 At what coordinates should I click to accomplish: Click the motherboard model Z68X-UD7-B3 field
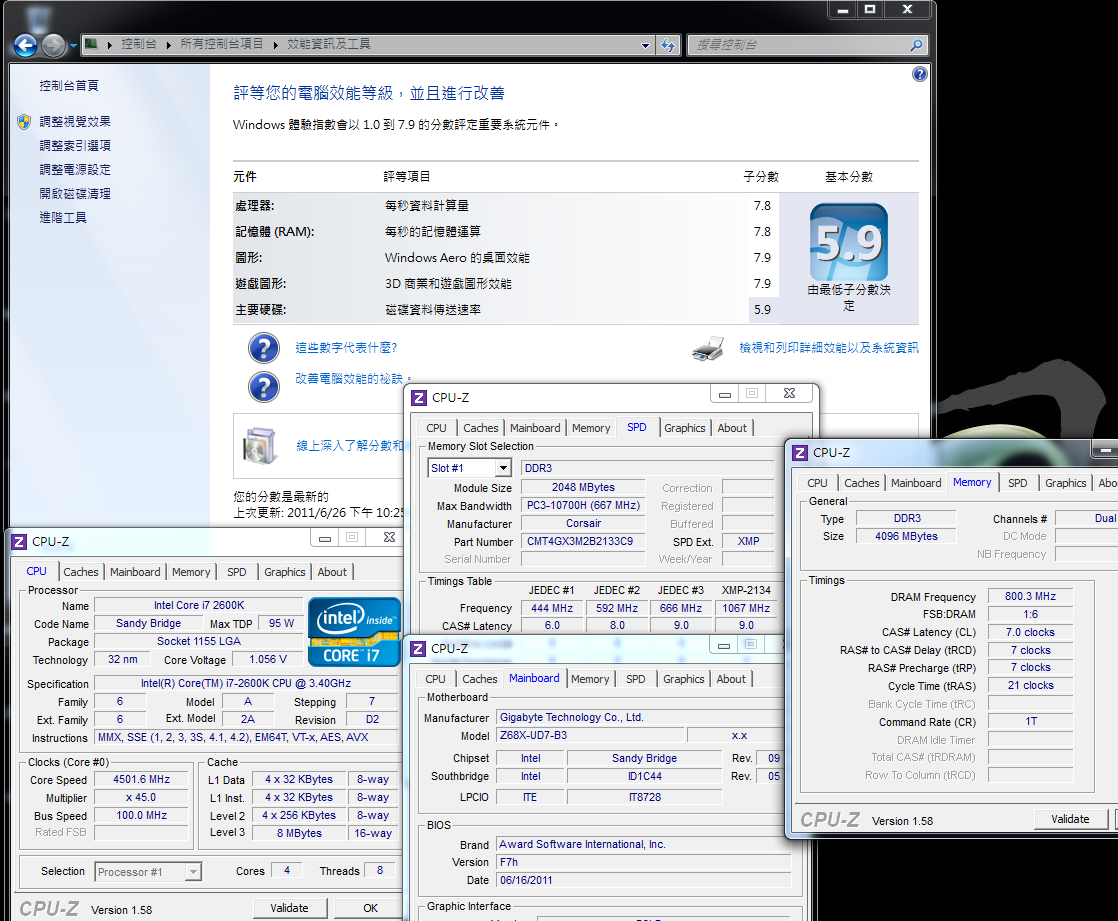click(590, 735)
